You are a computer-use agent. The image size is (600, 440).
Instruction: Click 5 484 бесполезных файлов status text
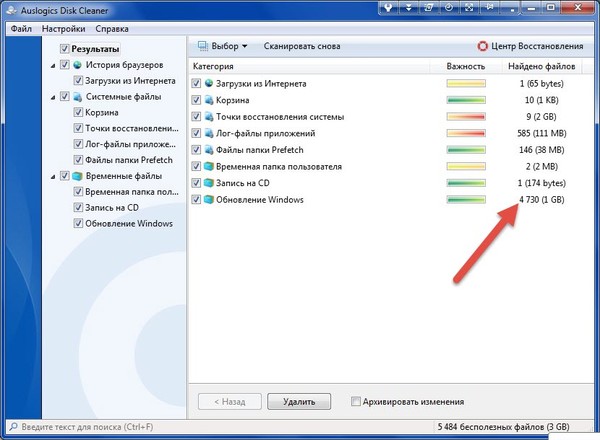tap(504, 427)
